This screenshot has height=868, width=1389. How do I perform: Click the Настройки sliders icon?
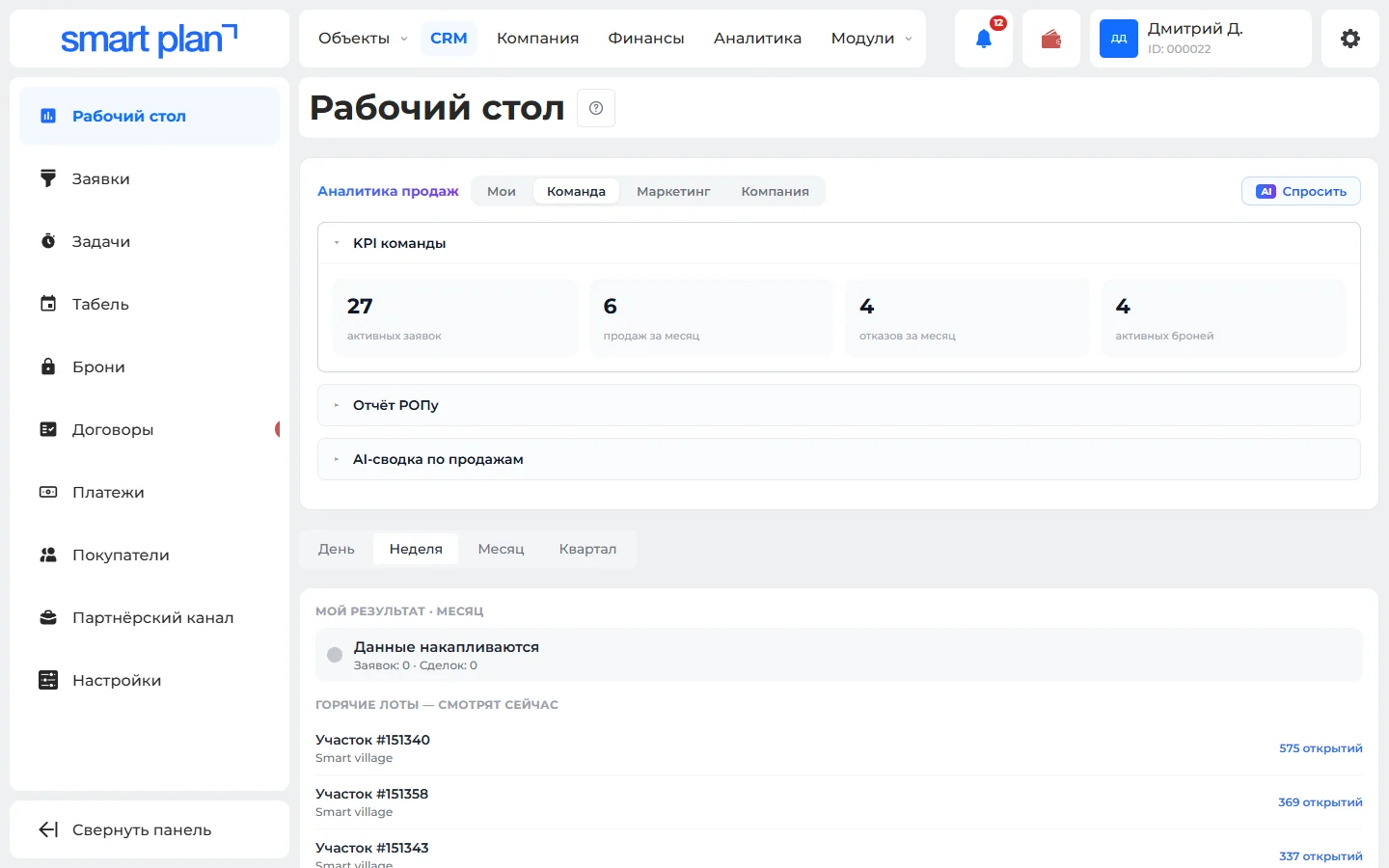click(48, 680)
